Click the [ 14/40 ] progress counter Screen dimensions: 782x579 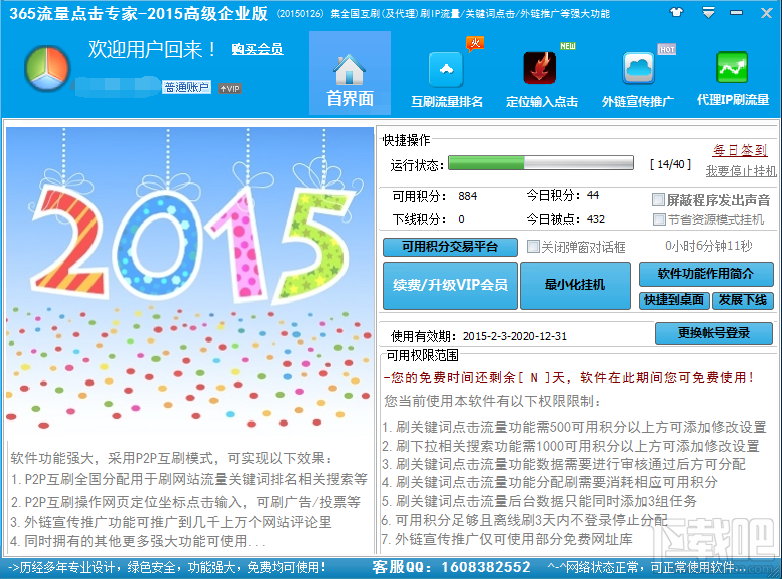pyautogui.click(x=671, y=164)
